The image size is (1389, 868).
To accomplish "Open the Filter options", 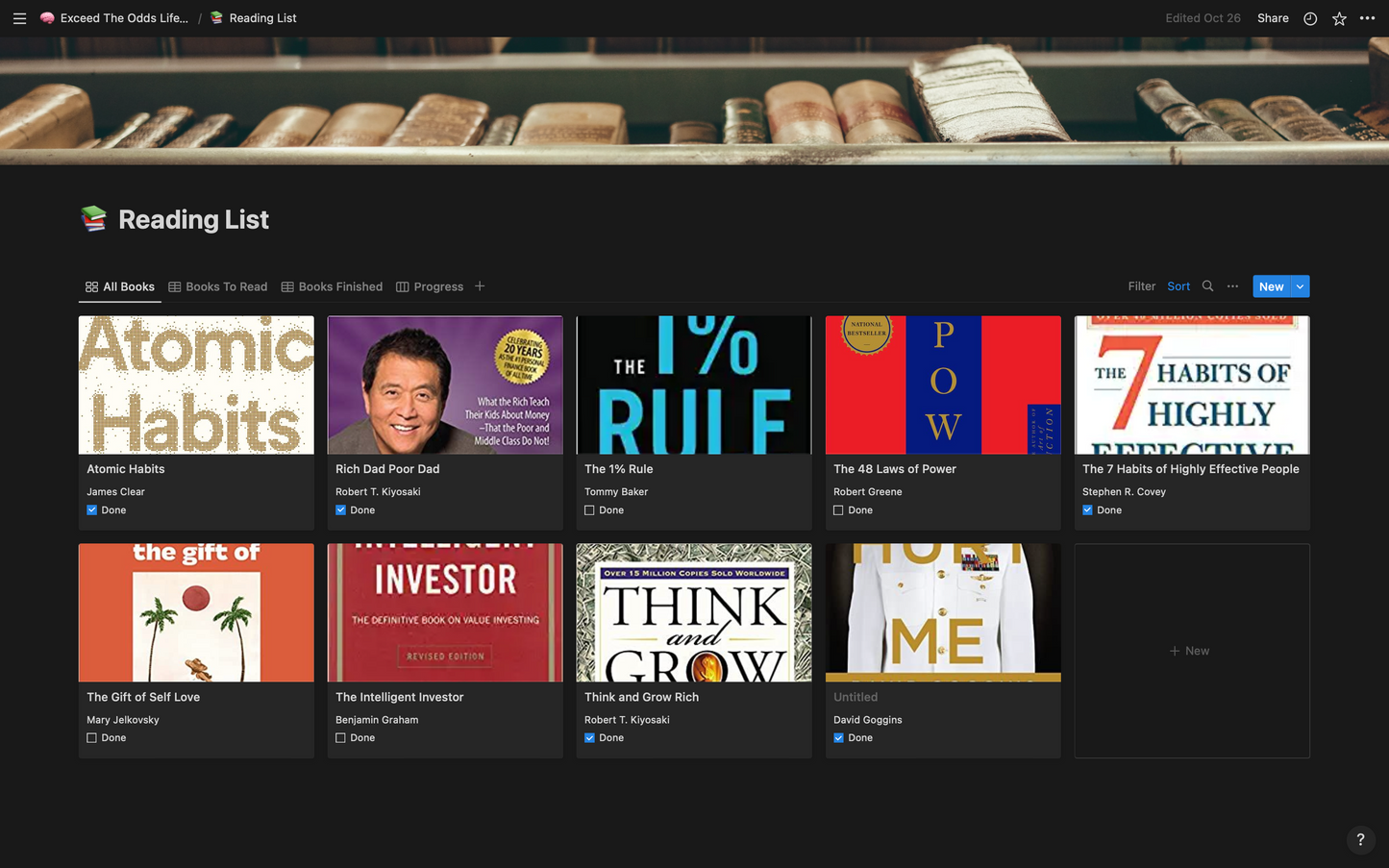I will click(1141, 286).
